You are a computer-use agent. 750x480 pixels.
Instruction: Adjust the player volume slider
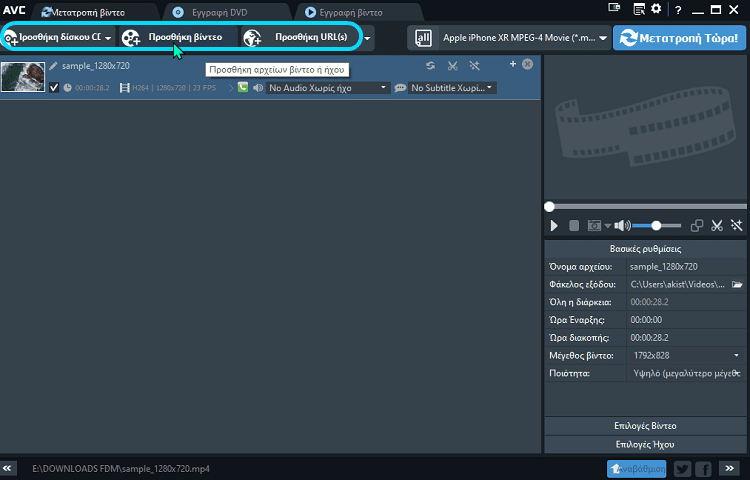[657, 226]
